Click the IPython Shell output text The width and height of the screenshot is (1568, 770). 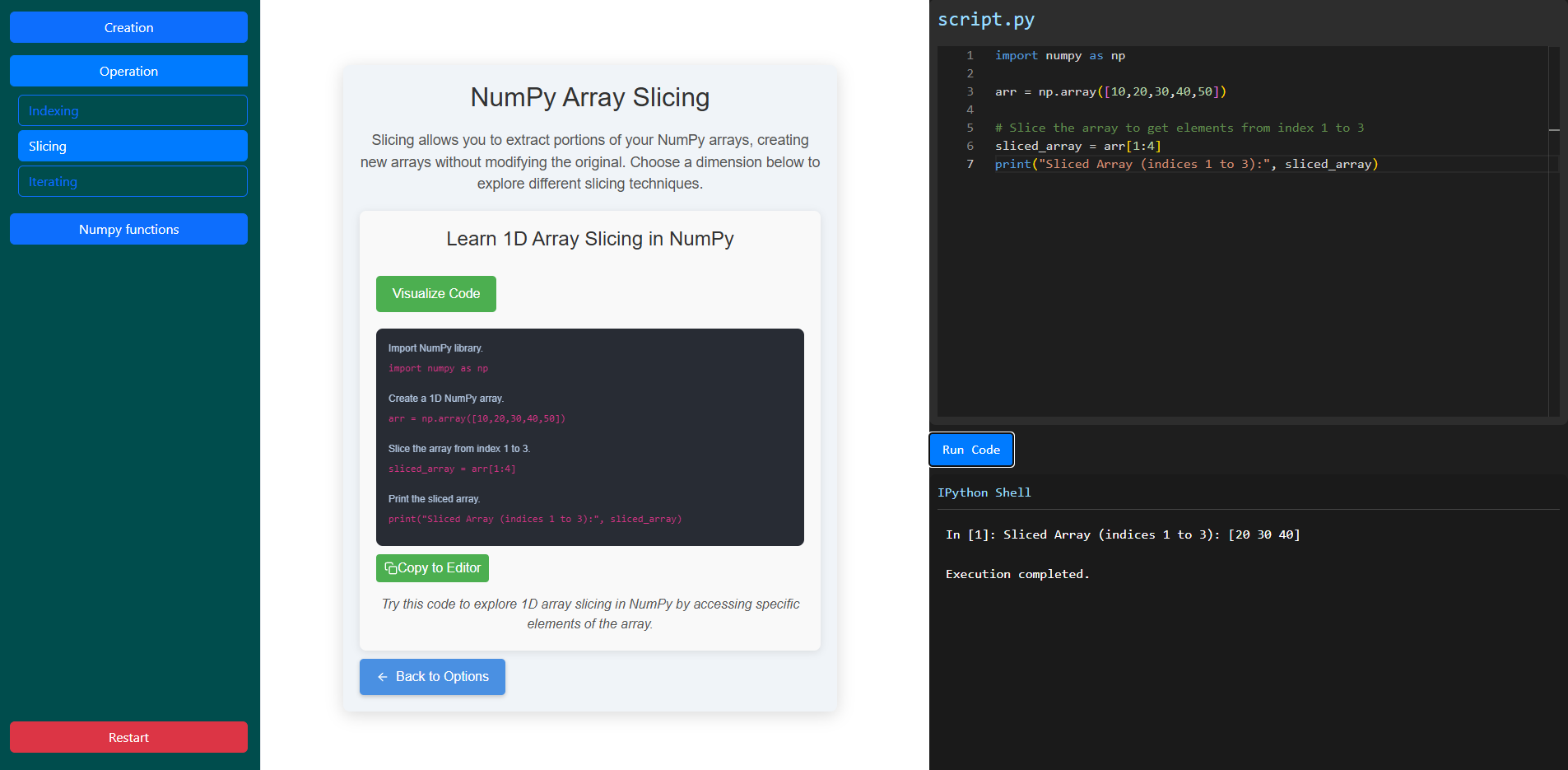click(x=1123, y=534)
